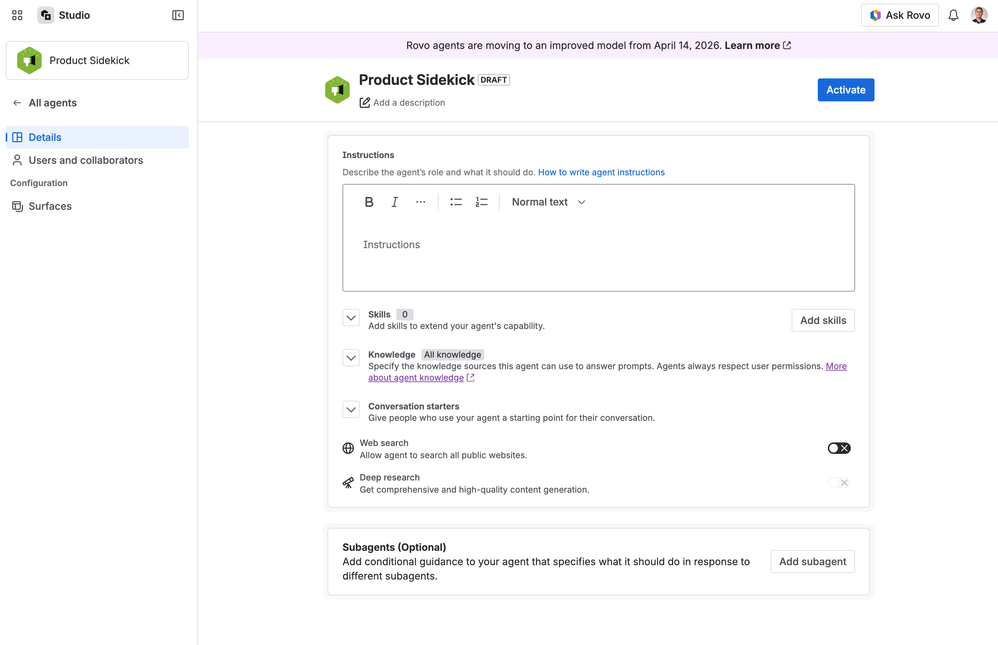This screenshot has width=998, height=645.
Task: Insert a numbered list
Action: point(481,202)
